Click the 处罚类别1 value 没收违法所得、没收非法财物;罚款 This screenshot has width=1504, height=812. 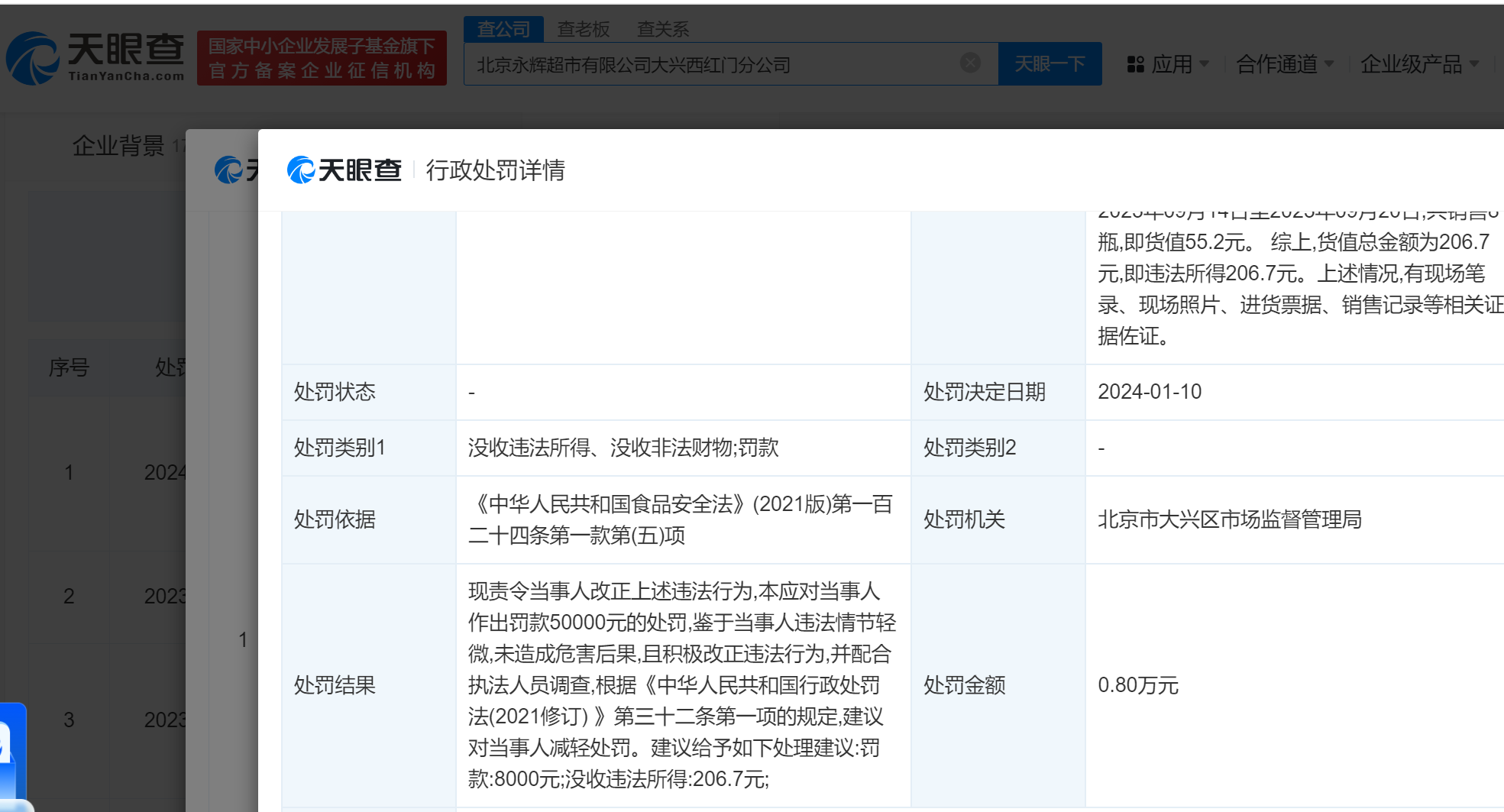click(x=623, y=448)
